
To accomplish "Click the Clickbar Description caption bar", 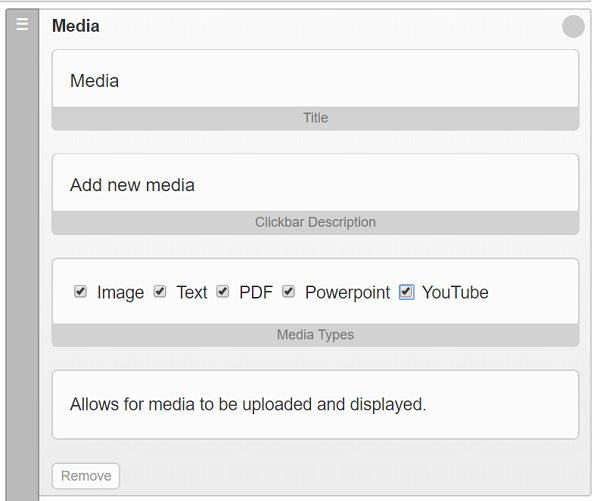I will [x=315, y=222].
